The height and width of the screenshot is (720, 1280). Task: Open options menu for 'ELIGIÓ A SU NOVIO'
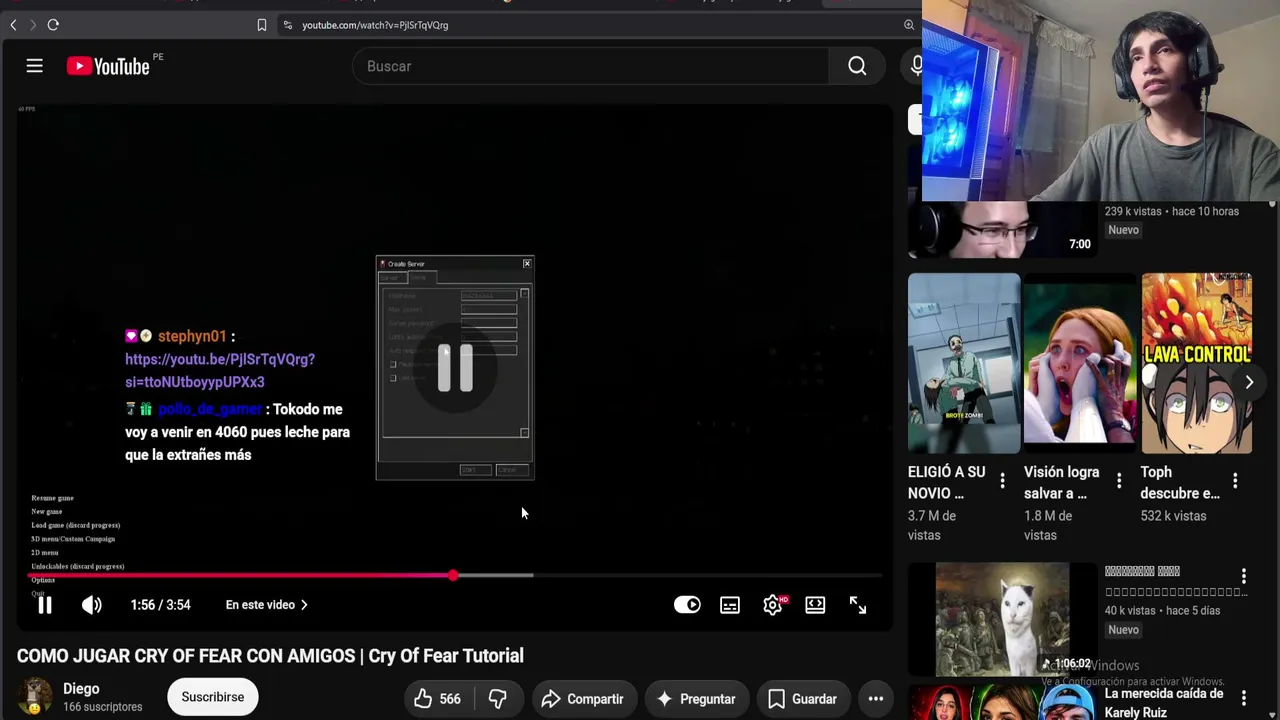(x=1002, y=481)
